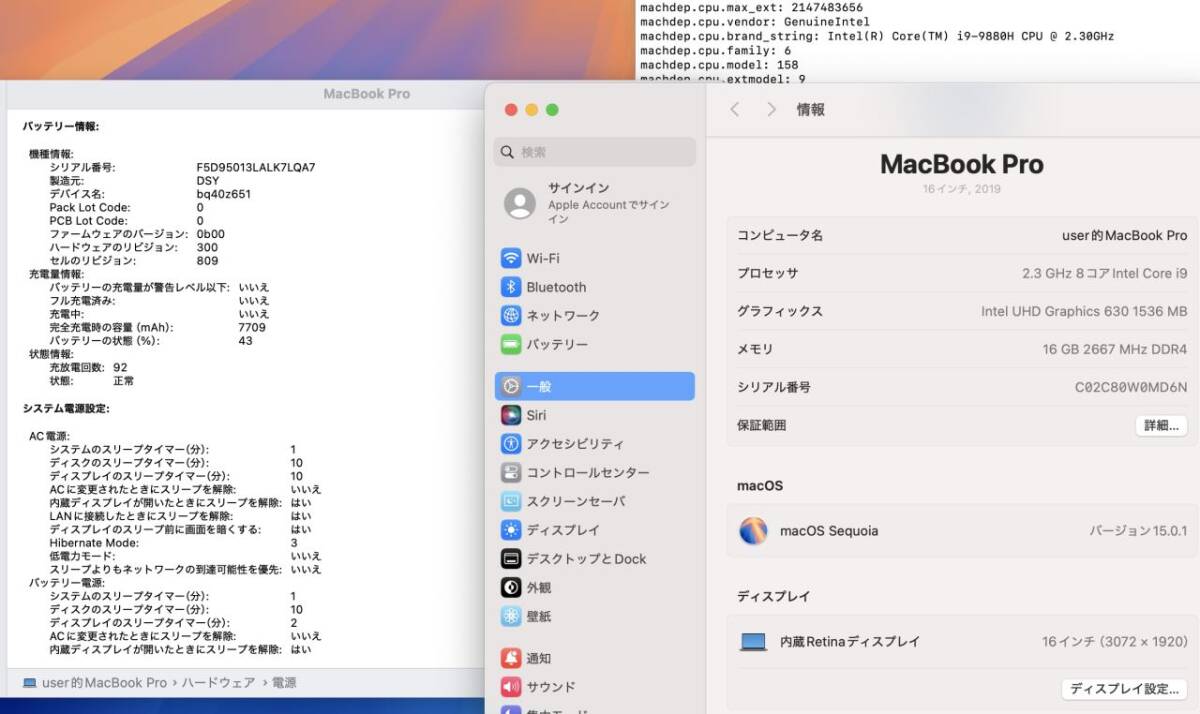Viewport: 1200px width, 714px height.
Task: Click the バッテリー battery icon
Action: pos(511,344)
